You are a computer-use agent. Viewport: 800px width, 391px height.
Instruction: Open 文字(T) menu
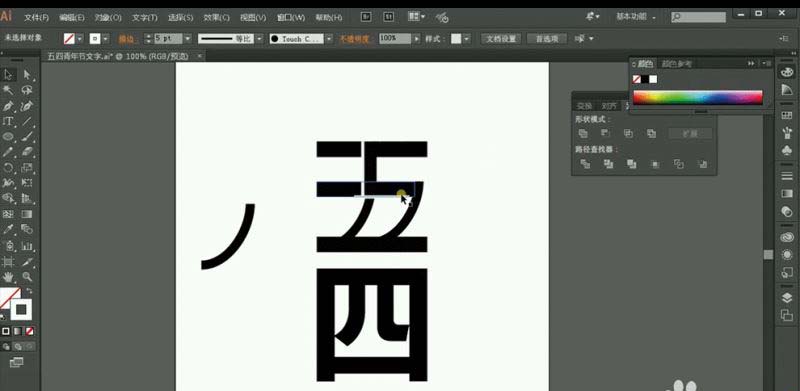point(145,17)
